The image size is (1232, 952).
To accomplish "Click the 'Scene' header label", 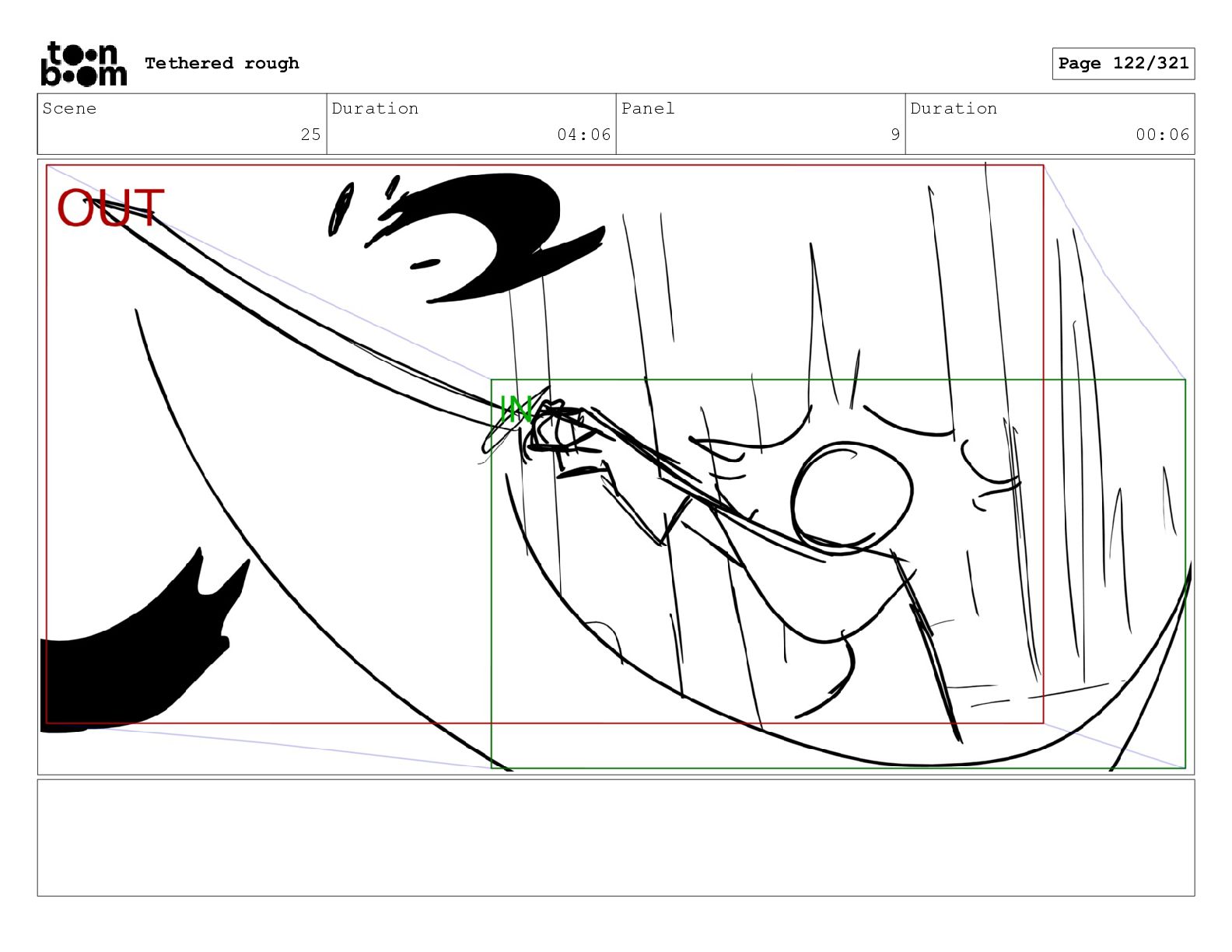I will click(x=69, y=108).
